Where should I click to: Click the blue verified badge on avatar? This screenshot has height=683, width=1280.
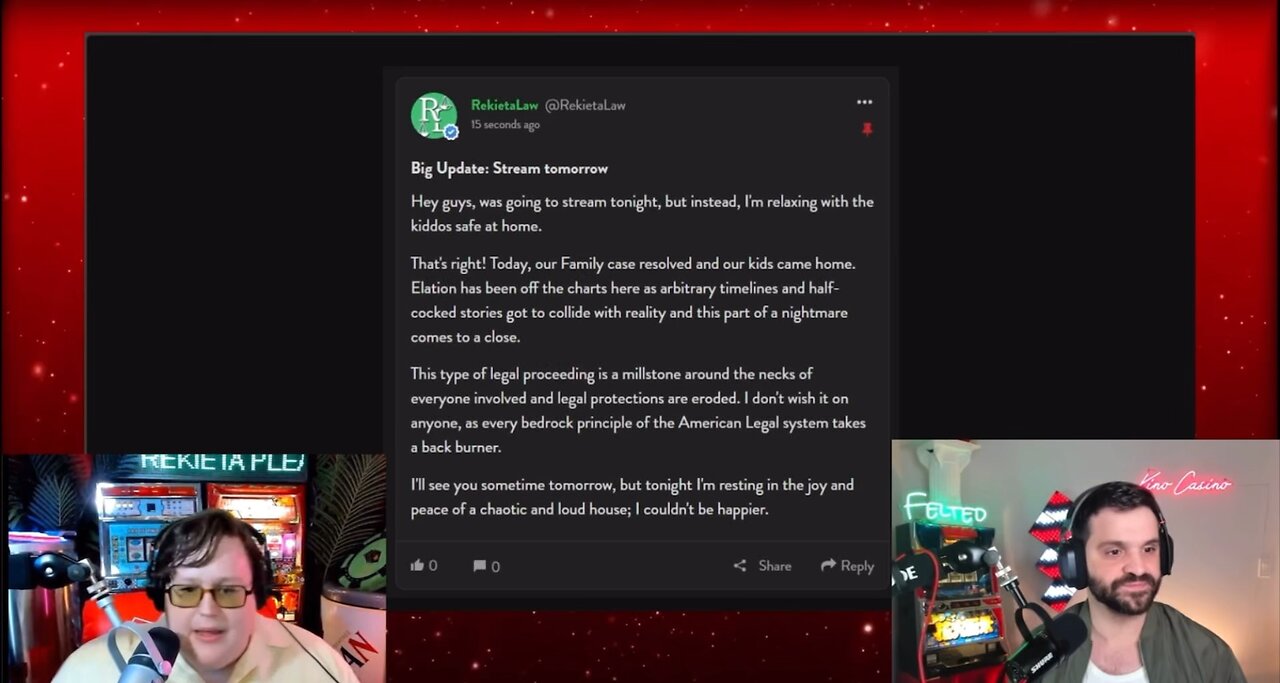(x=451, y=132)
